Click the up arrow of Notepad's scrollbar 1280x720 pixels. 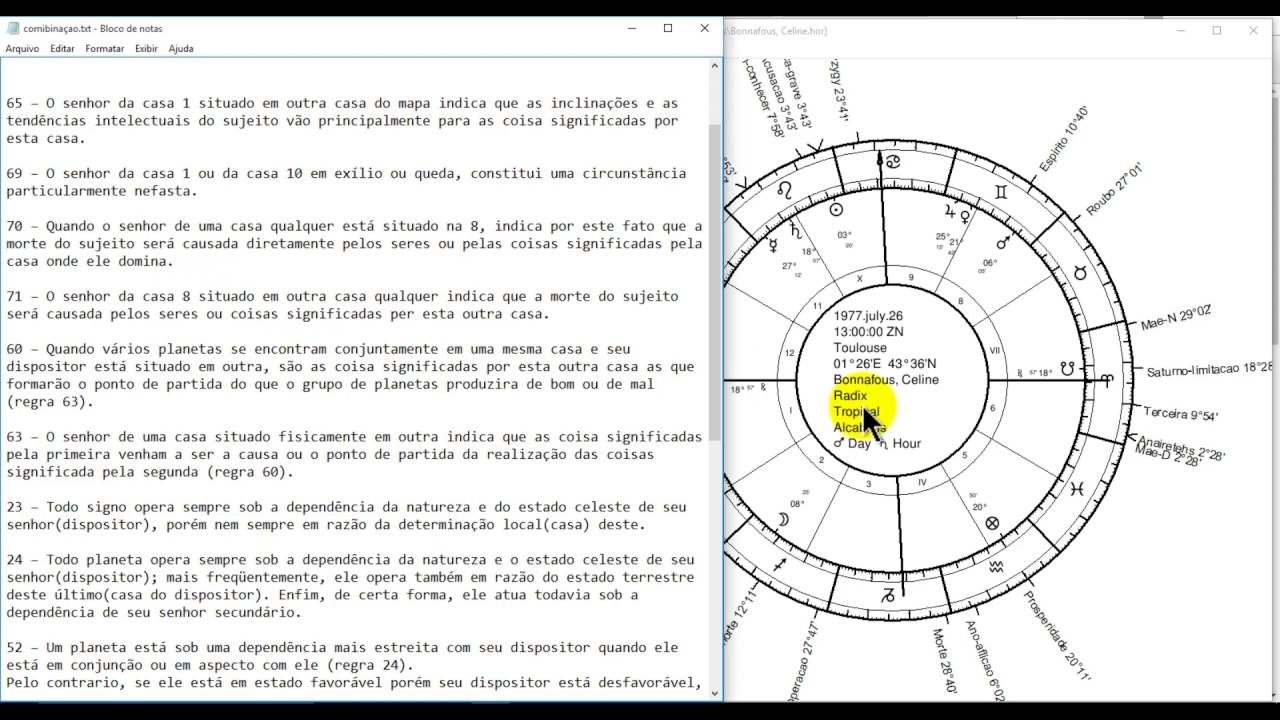pos(715,66)
